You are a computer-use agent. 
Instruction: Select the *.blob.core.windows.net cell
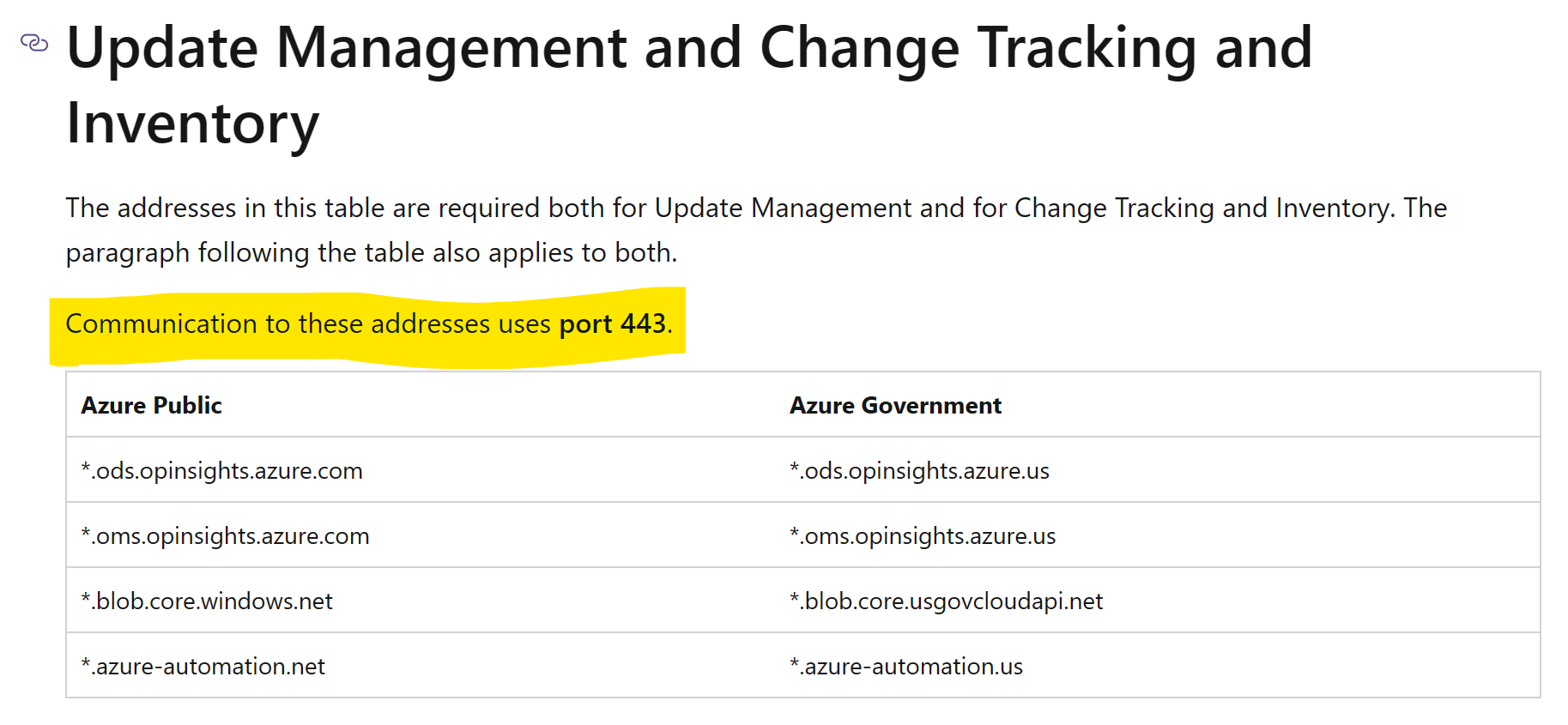click(x=421, y=601)
